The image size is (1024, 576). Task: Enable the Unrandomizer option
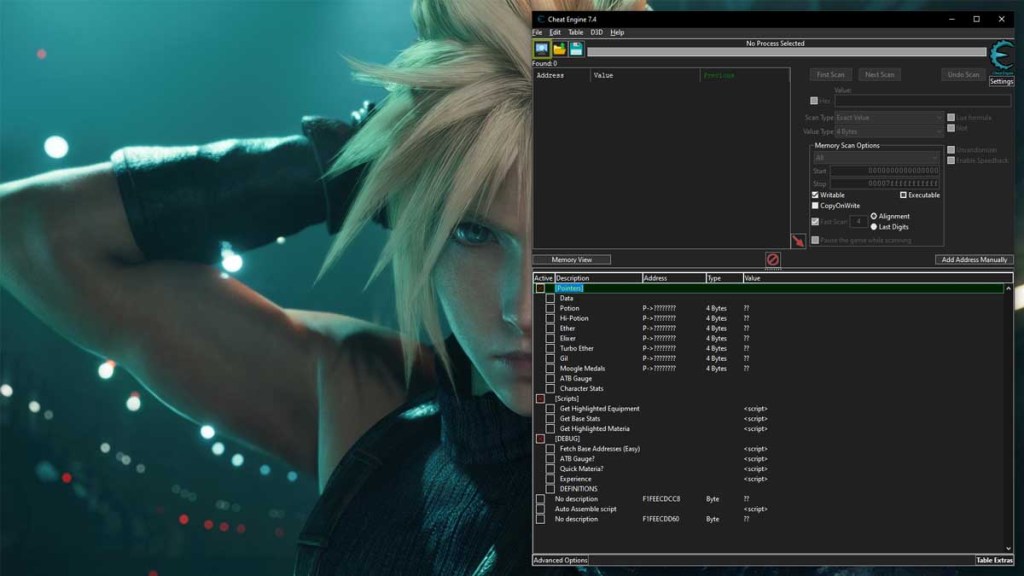click(x=951, y=150)
